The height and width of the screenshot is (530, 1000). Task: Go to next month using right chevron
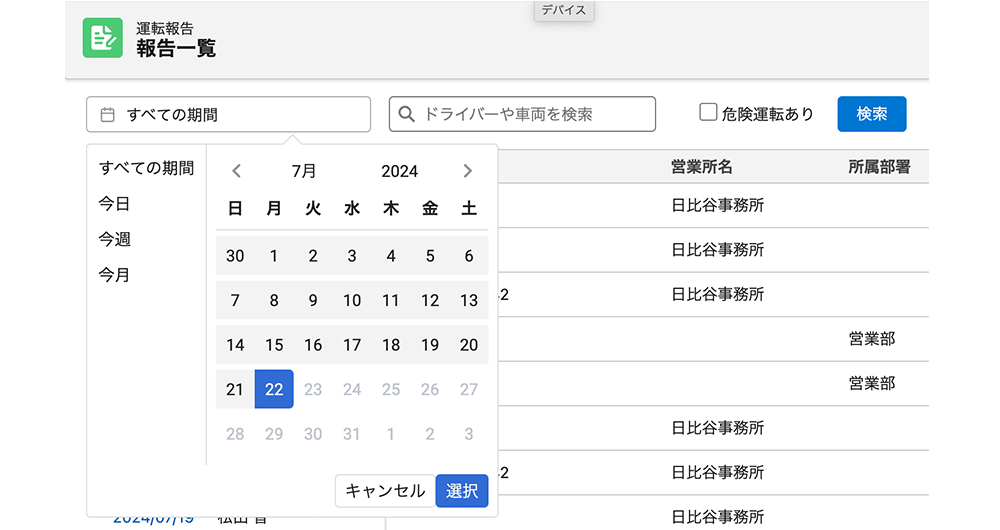(x=467, y=171)
